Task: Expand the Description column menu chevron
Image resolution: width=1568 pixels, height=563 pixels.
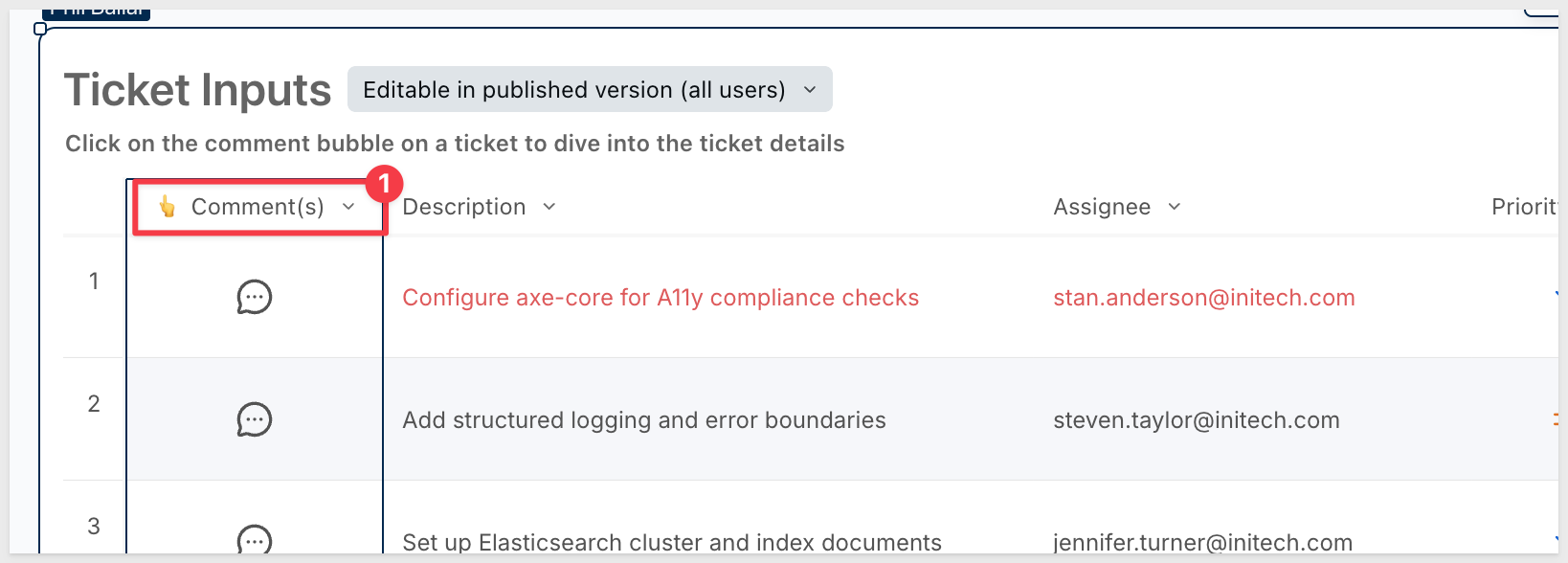Action: (549, 207)
